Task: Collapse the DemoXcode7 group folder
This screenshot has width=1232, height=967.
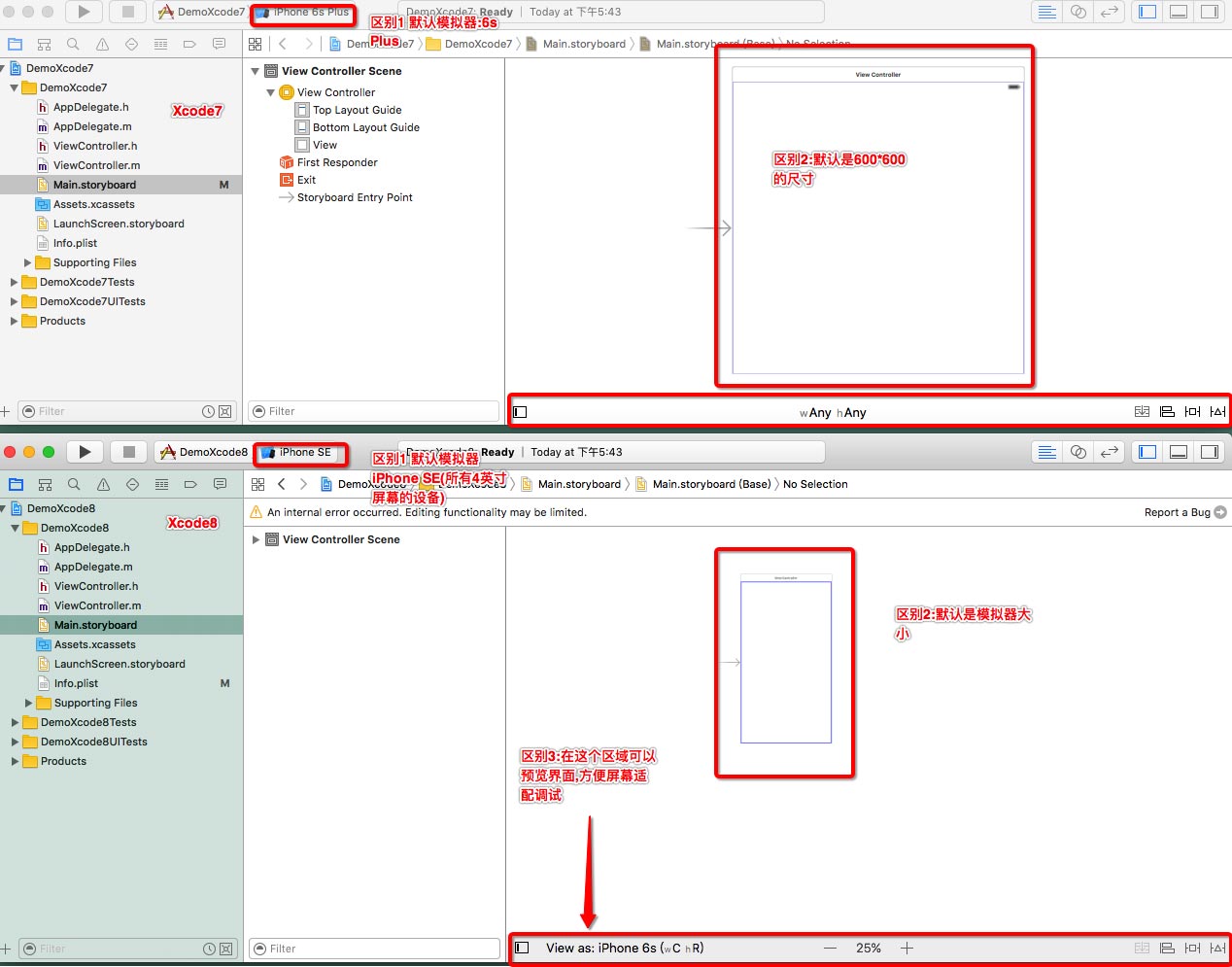Action: point(14,87)
